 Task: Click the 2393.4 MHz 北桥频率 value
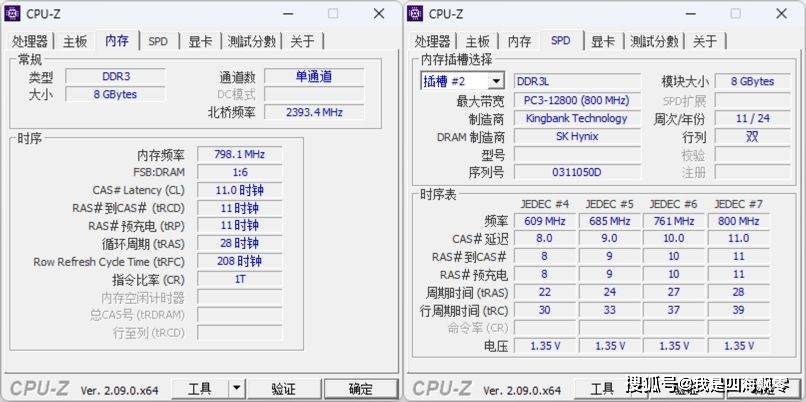tap(314, 112)
